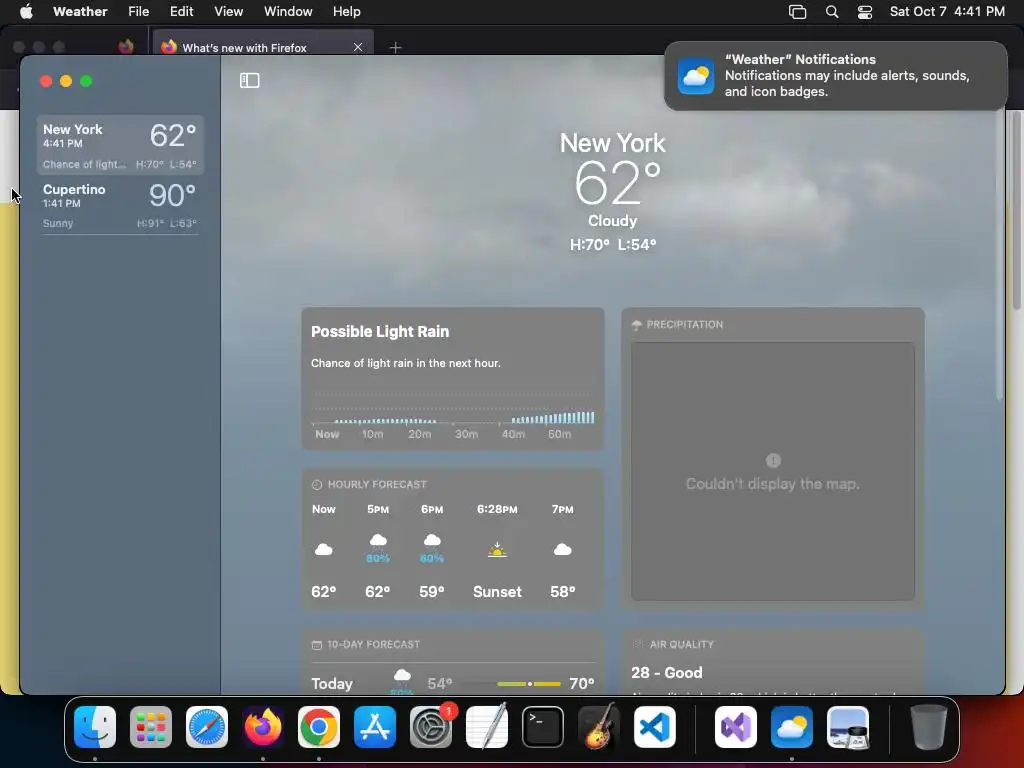Open the Apple menu
The width and height of the screenshot is (1024, 768).
pyautogui.click(x=26, y=12)
